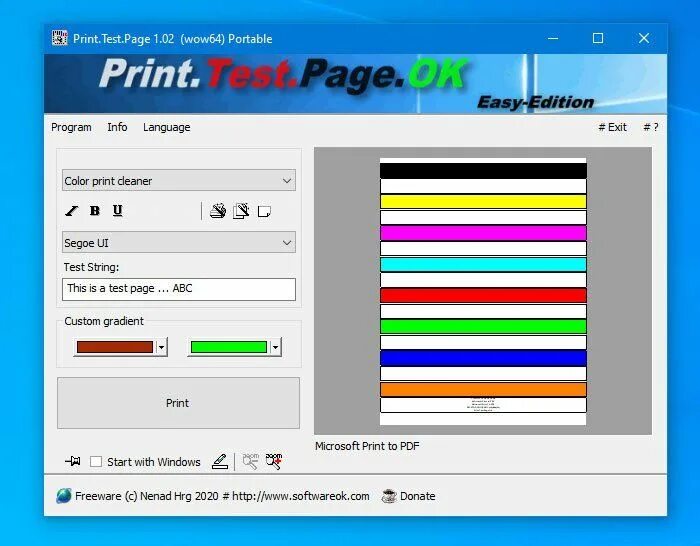Click the test page print preview
The width and height of the screenshot is (700, 546).
(483, 291)
